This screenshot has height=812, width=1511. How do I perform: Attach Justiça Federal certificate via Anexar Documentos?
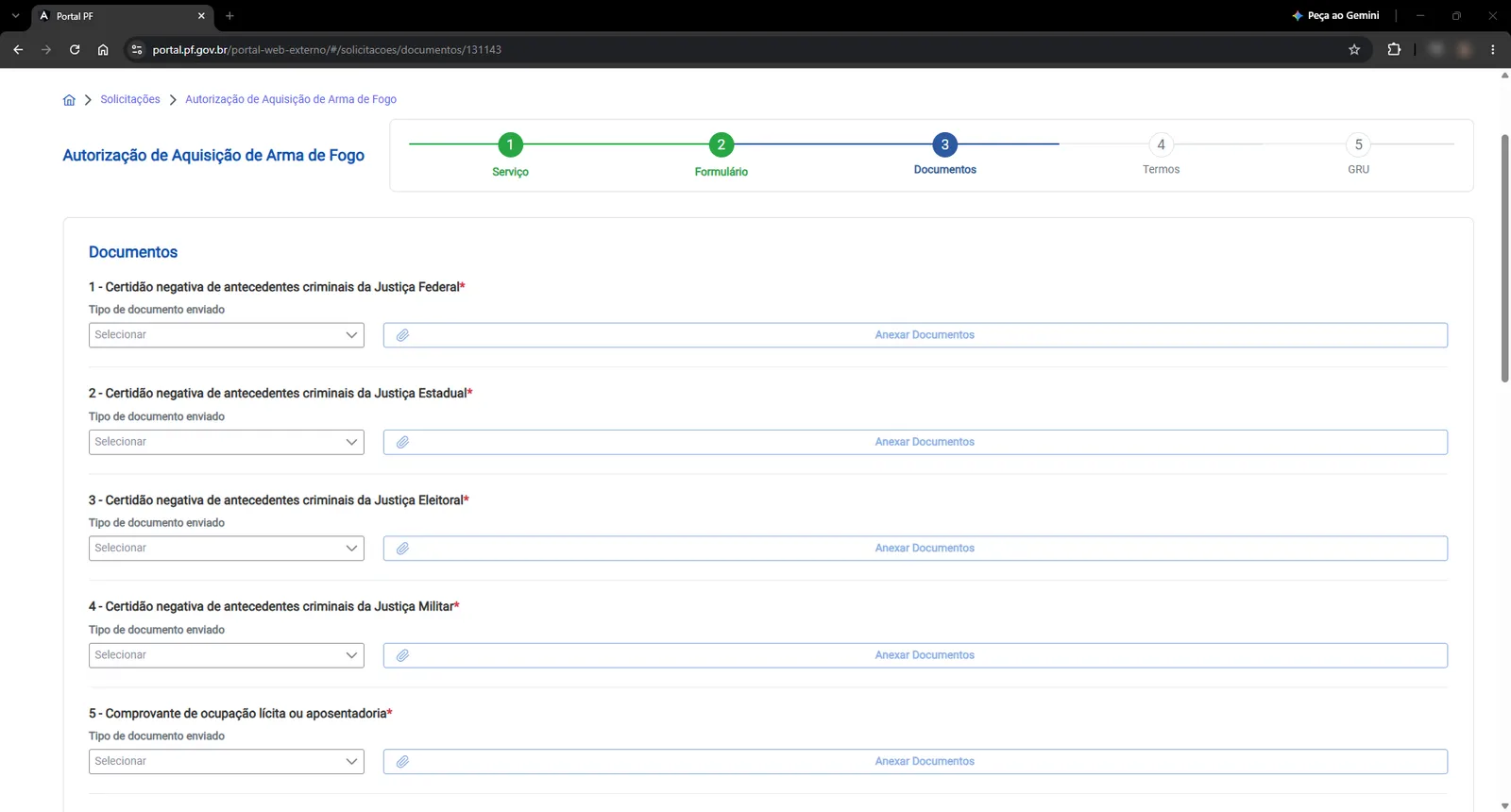click(915, 335)
